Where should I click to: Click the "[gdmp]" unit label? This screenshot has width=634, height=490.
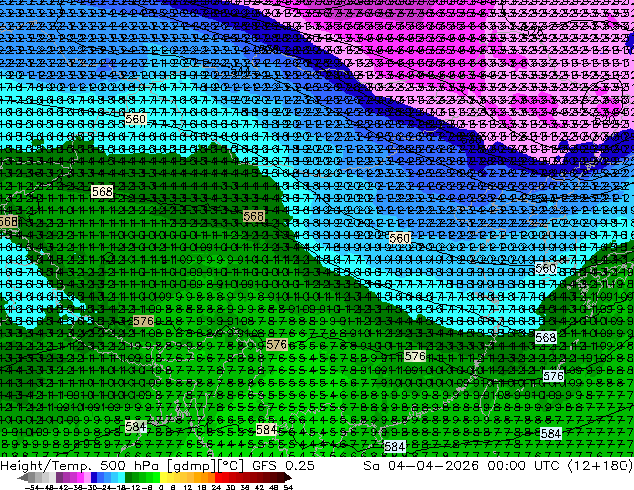[x=192, y=466]
